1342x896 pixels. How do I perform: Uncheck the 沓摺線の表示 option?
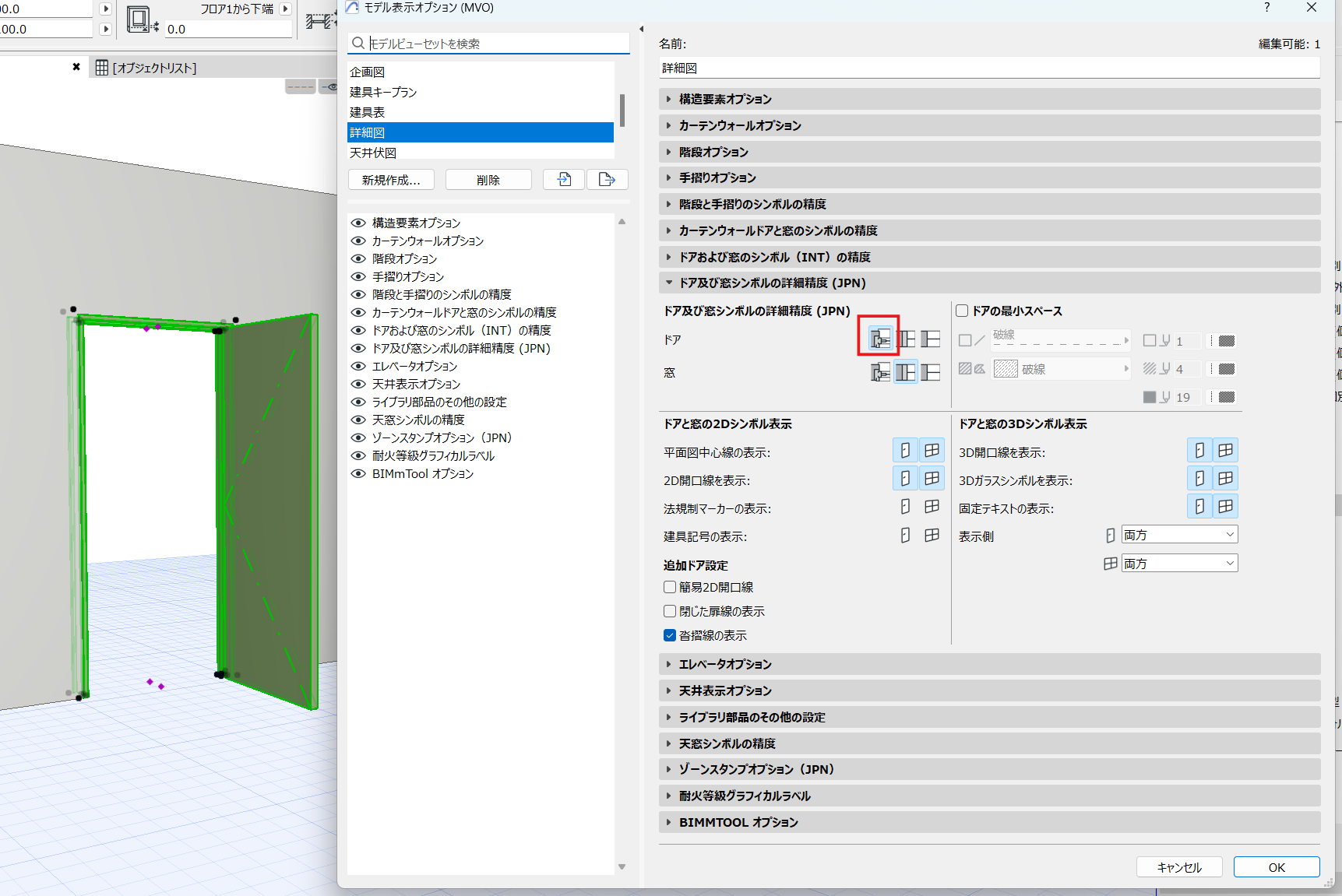[x=669, y=635]
